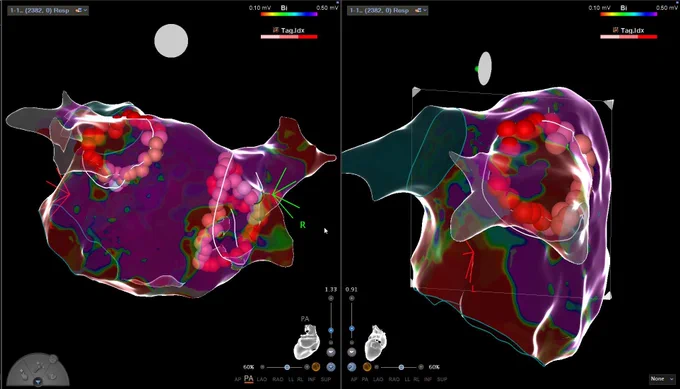Click right pane 60% transparency slider handle

tap(401, 367)
